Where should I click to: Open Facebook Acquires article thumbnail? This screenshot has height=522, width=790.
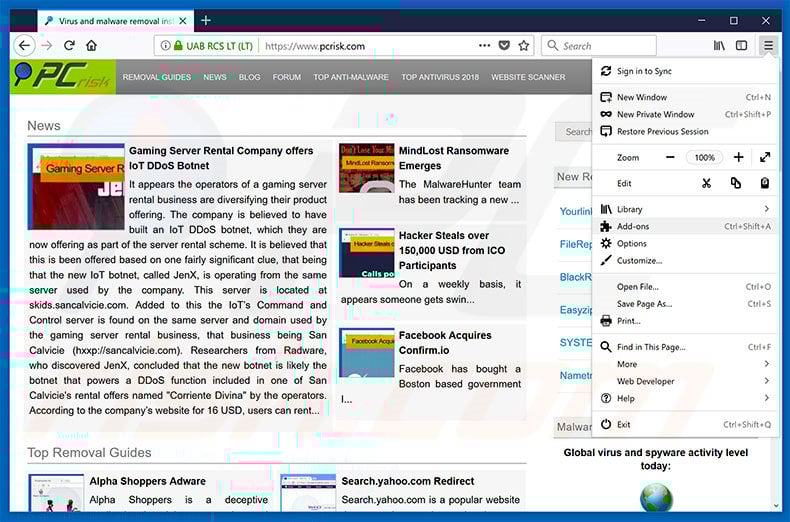point(366,353)
